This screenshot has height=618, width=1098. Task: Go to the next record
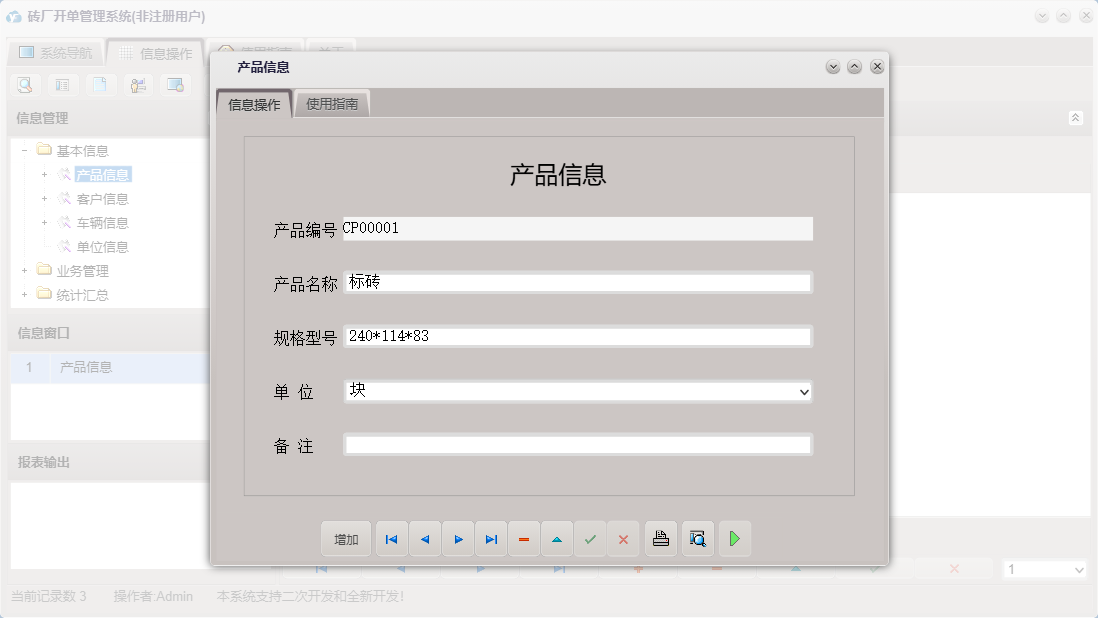click(x=458, y=539)
